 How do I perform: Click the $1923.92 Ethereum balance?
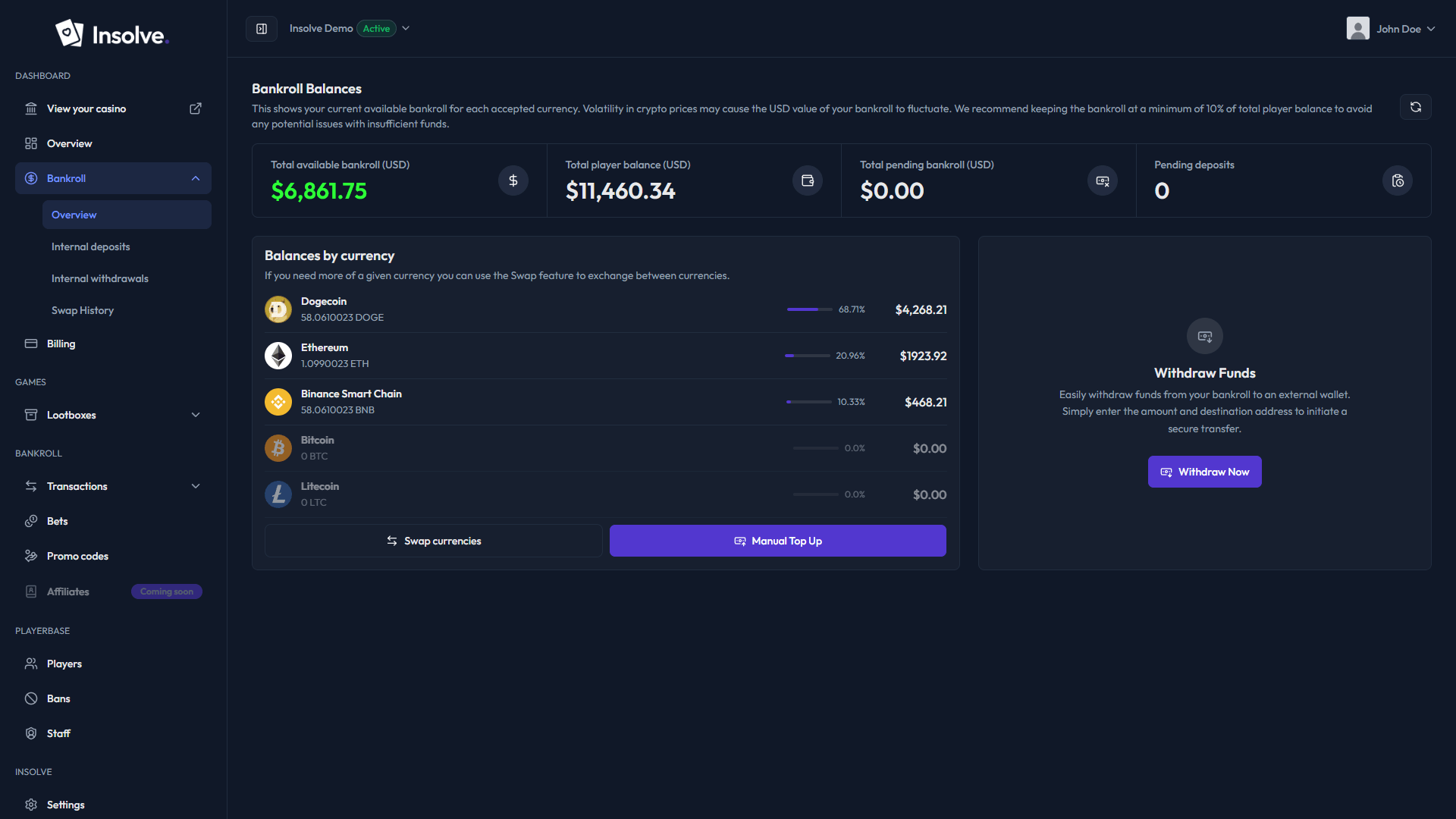923,356
